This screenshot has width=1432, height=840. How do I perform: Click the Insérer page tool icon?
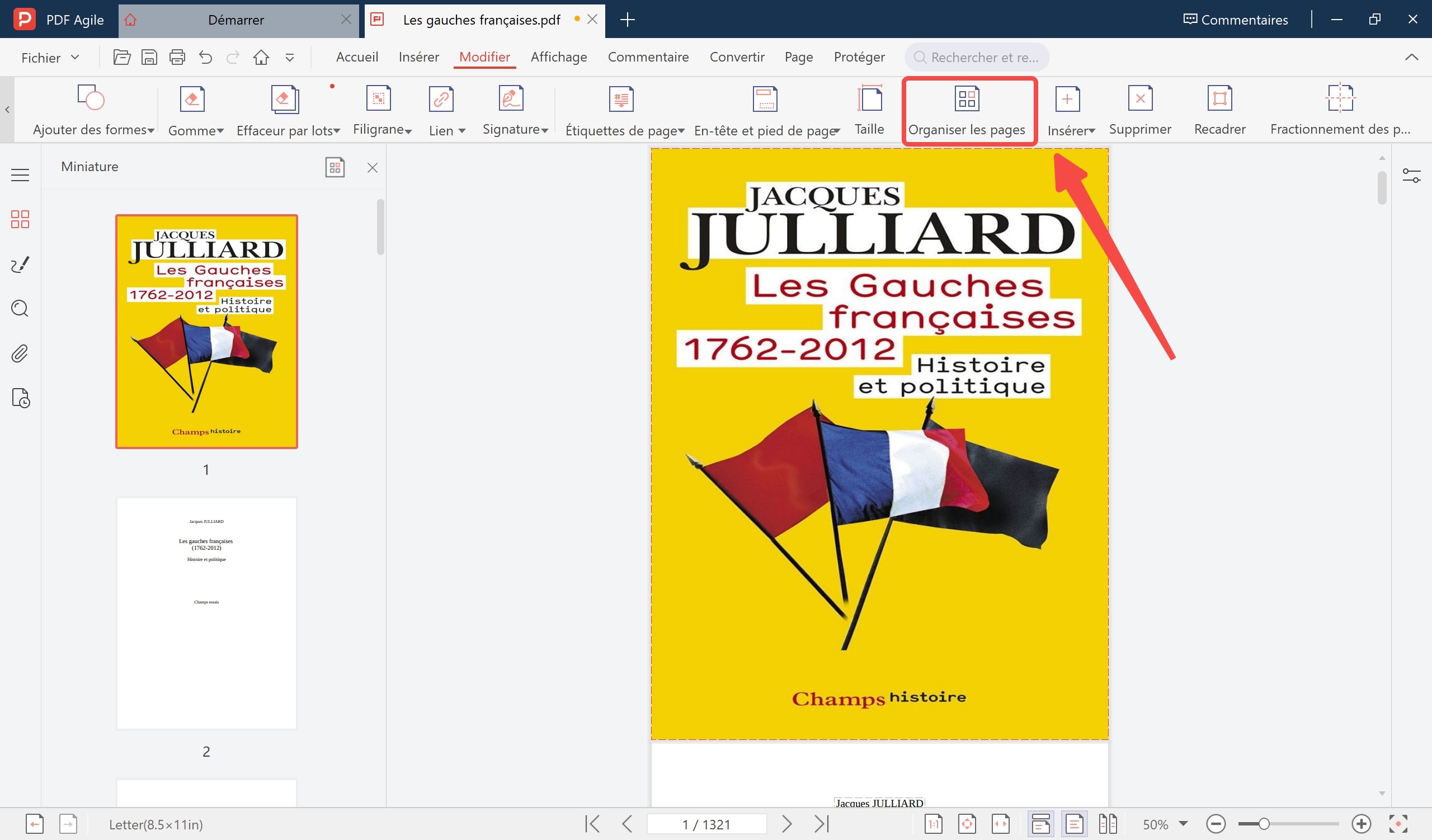click(x=1067, y=100)
